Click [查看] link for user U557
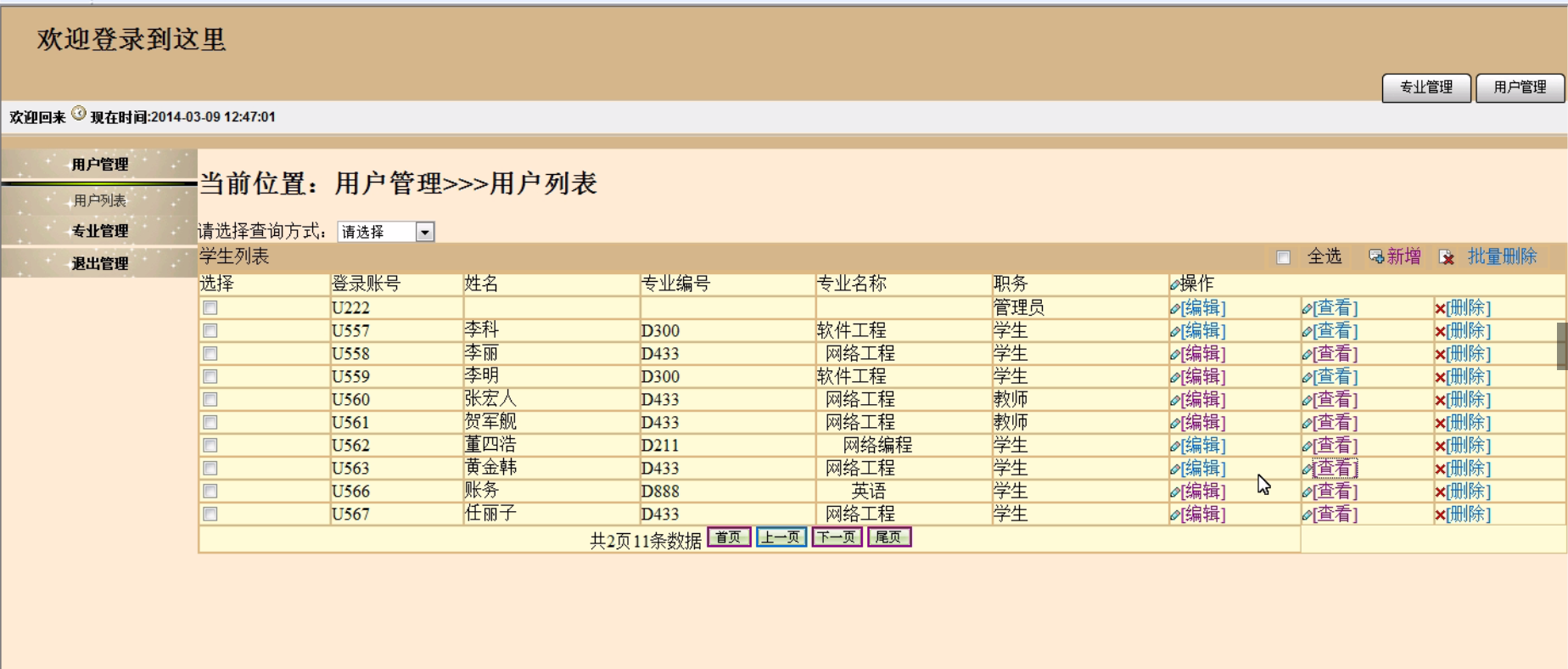Viewport: 1568px width, 669px height. pos(1336,331)
